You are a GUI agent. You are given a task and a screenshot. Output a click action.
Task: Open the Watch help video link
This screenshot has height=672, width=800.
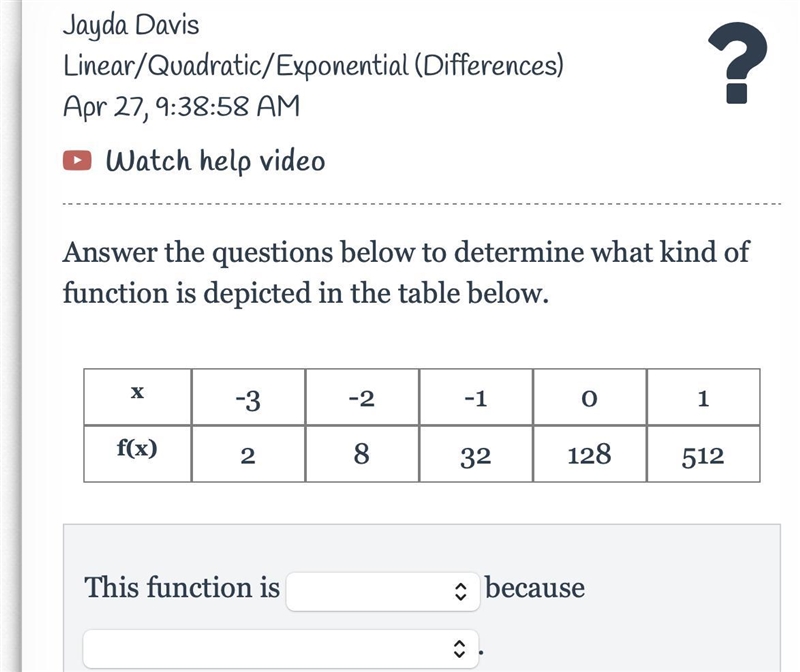click(215, 161)
